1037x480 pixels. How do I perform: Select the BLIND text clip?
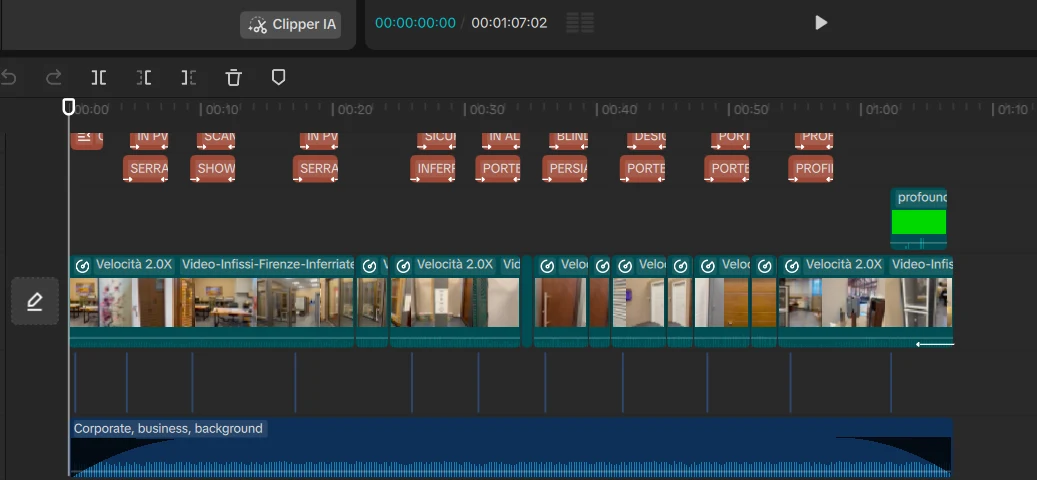click(568, 140)
